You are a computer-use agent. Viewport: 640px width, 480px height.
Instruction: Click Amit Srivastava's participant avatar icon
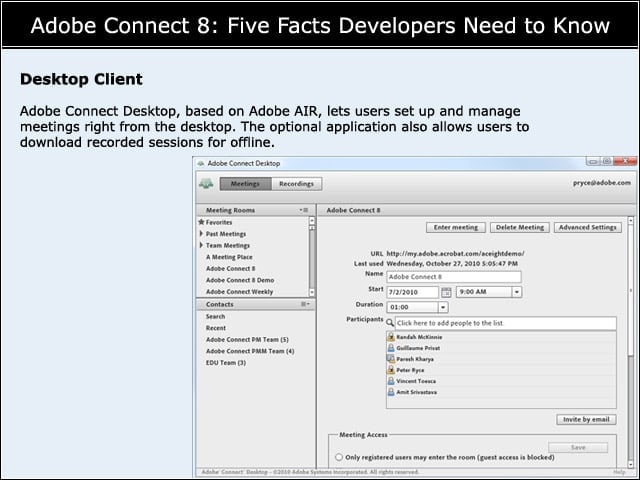point(391,392)
